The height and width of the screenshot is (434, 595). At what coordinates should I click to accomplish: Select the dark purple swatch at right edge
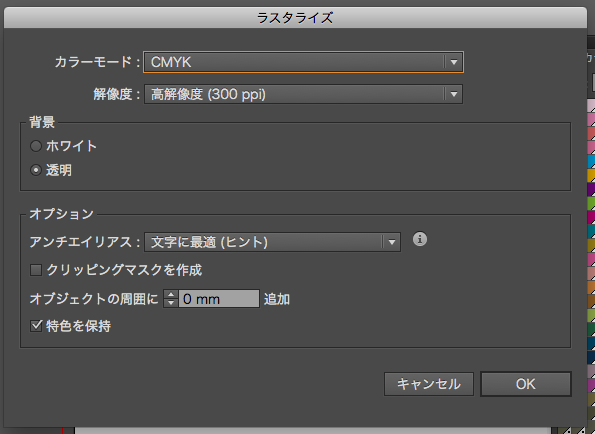pos(591,189)
